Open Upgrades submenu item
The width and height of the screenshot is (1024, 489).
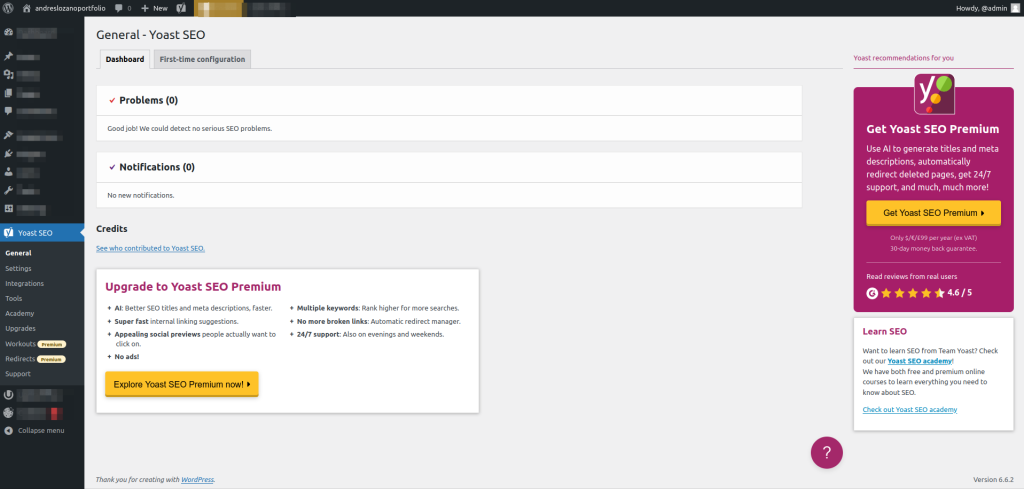click(x=20, y=328)
